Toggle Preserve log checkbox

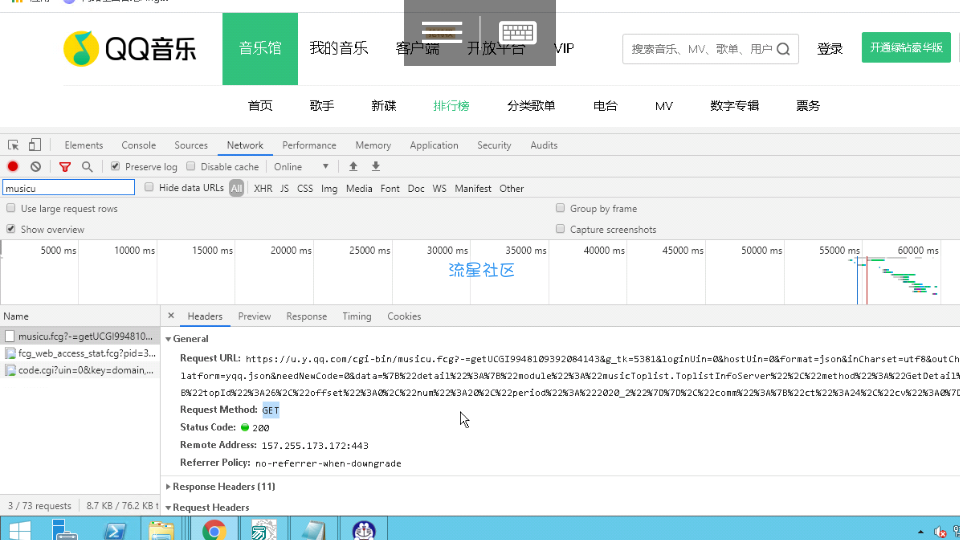click(x=115, y=167)
